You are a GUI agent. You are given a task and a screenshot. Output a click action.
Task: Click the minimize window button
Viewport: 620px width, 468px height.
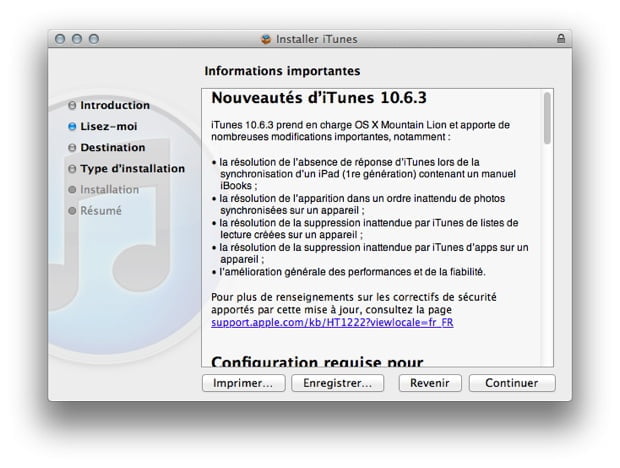tap(77, 39)
